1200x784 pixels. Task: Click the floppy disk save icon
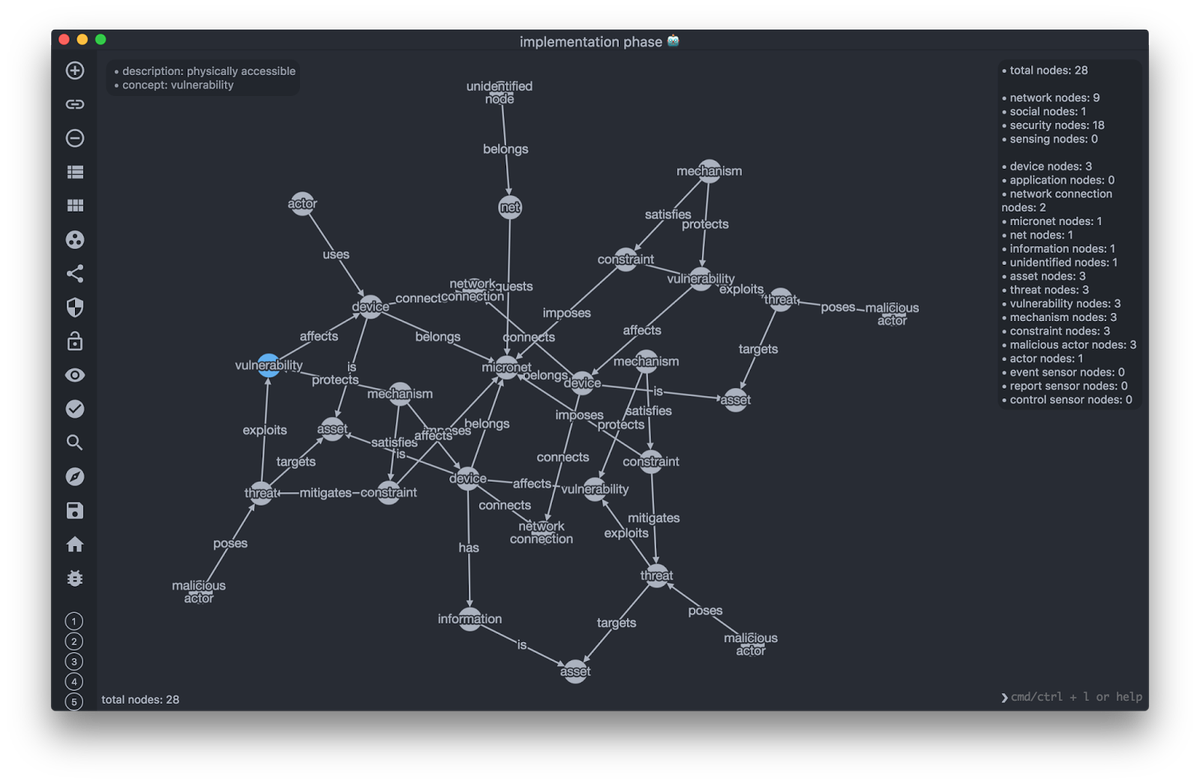click(x=75, y=510)
